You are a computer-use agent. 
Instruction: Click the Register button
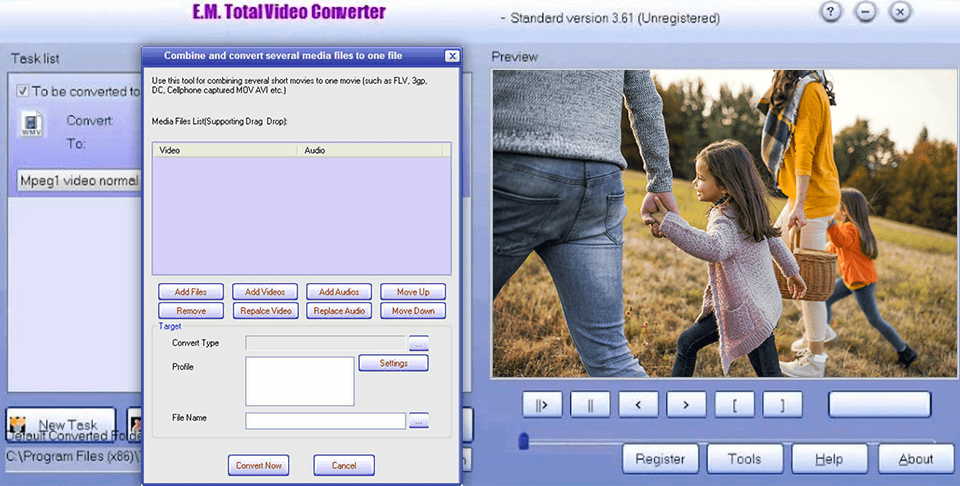click(660, 459)
